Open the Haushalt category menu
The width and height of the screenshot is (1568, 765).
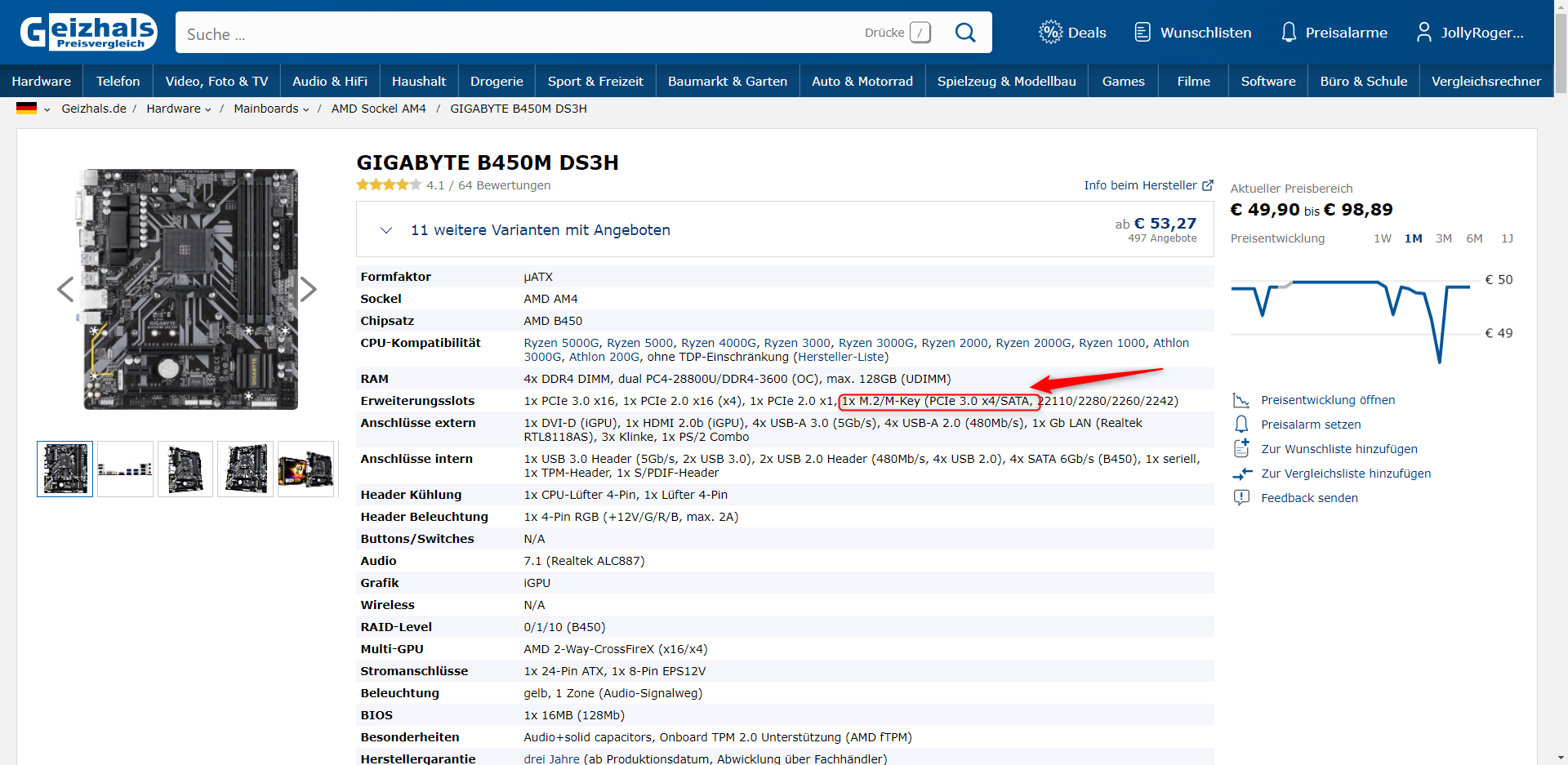click(x=419, y=81)
